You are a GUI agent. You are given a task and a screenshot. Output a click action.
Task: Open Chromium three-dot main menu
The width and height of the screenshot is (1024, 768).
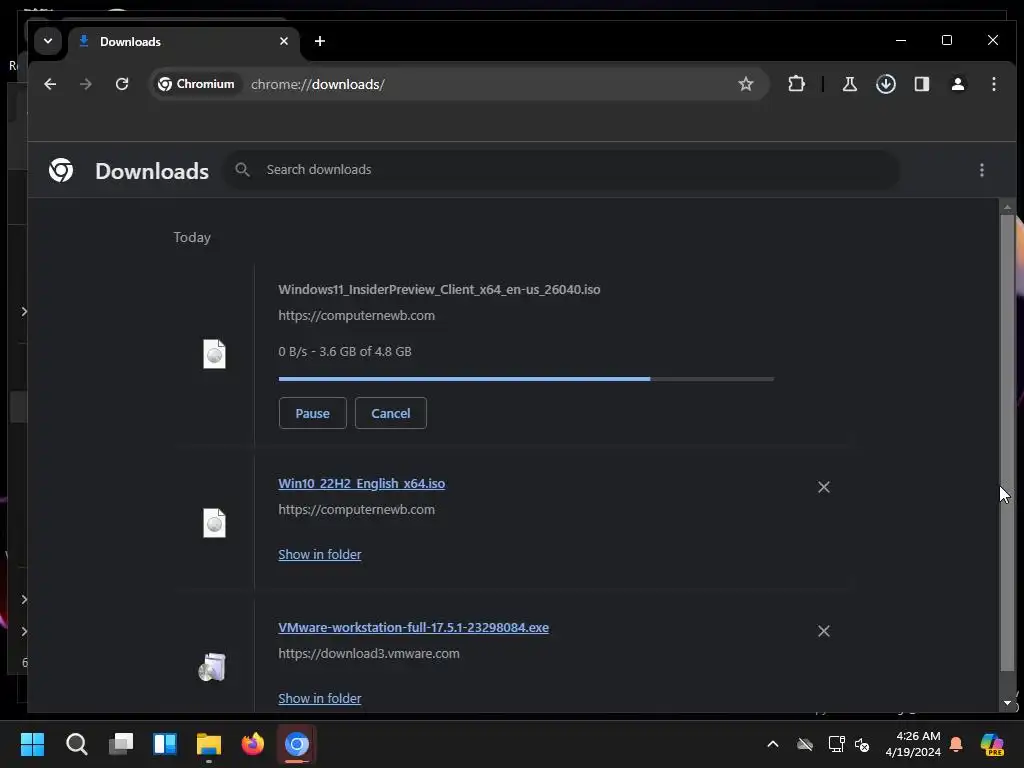pyautogui.click(x=993, y=84)
